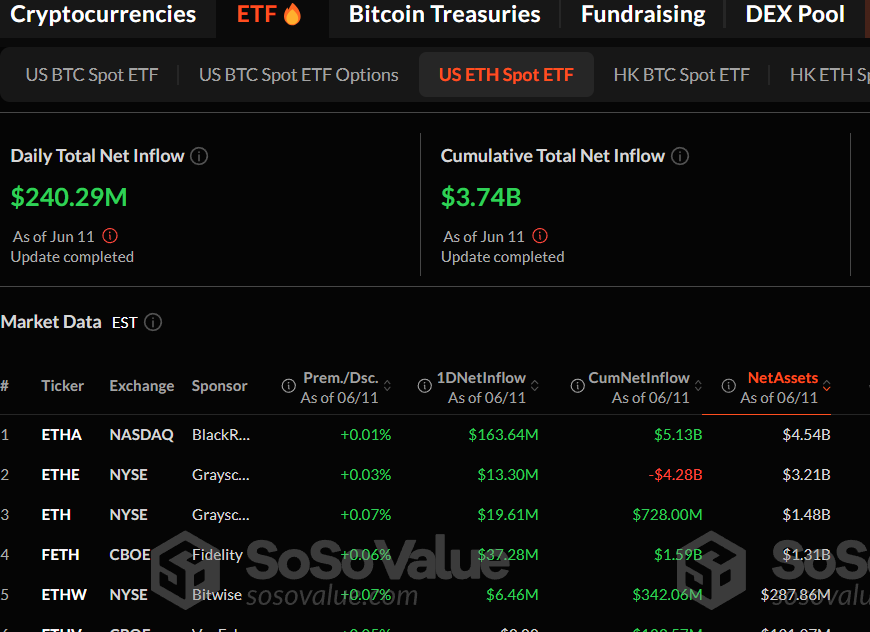Click the 1DNetInflow column header label
Image resolution: width=870 pixels, height=632 pixels.
coord(481,378)
